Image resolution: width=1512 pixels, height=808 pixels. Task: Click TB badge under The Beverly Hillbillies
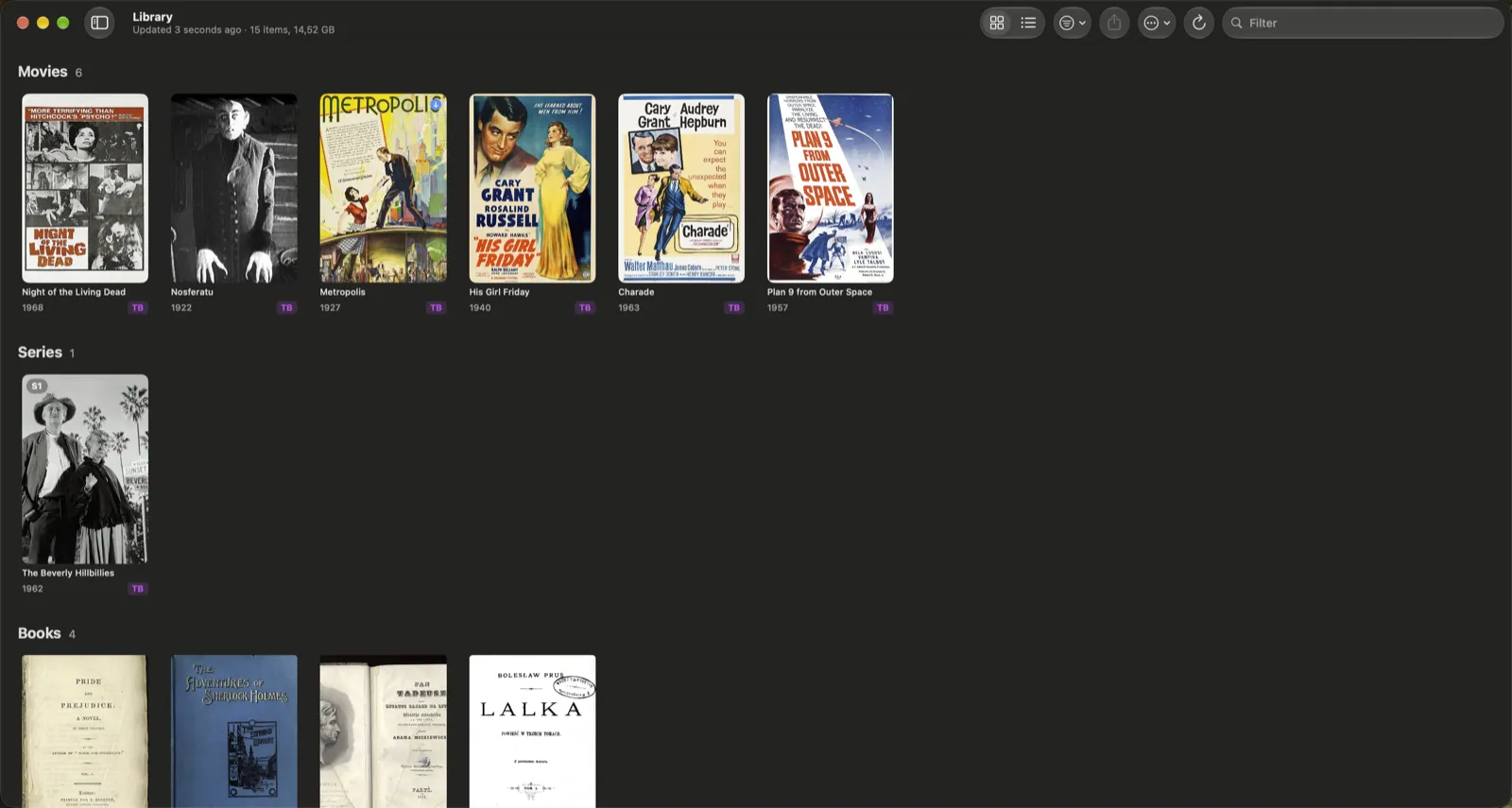[138, 589]
